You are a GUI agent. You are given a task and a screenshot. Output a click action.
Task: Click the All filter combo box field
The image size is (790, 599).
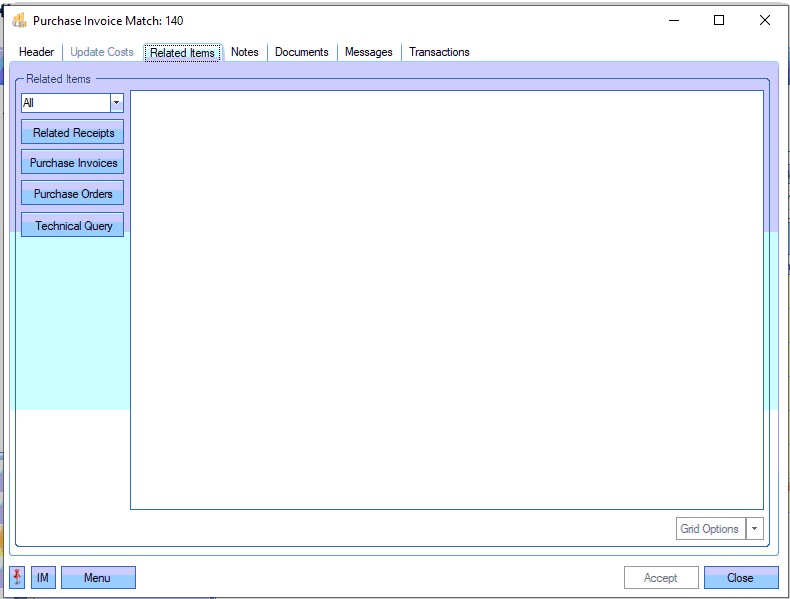click(65, 103)
